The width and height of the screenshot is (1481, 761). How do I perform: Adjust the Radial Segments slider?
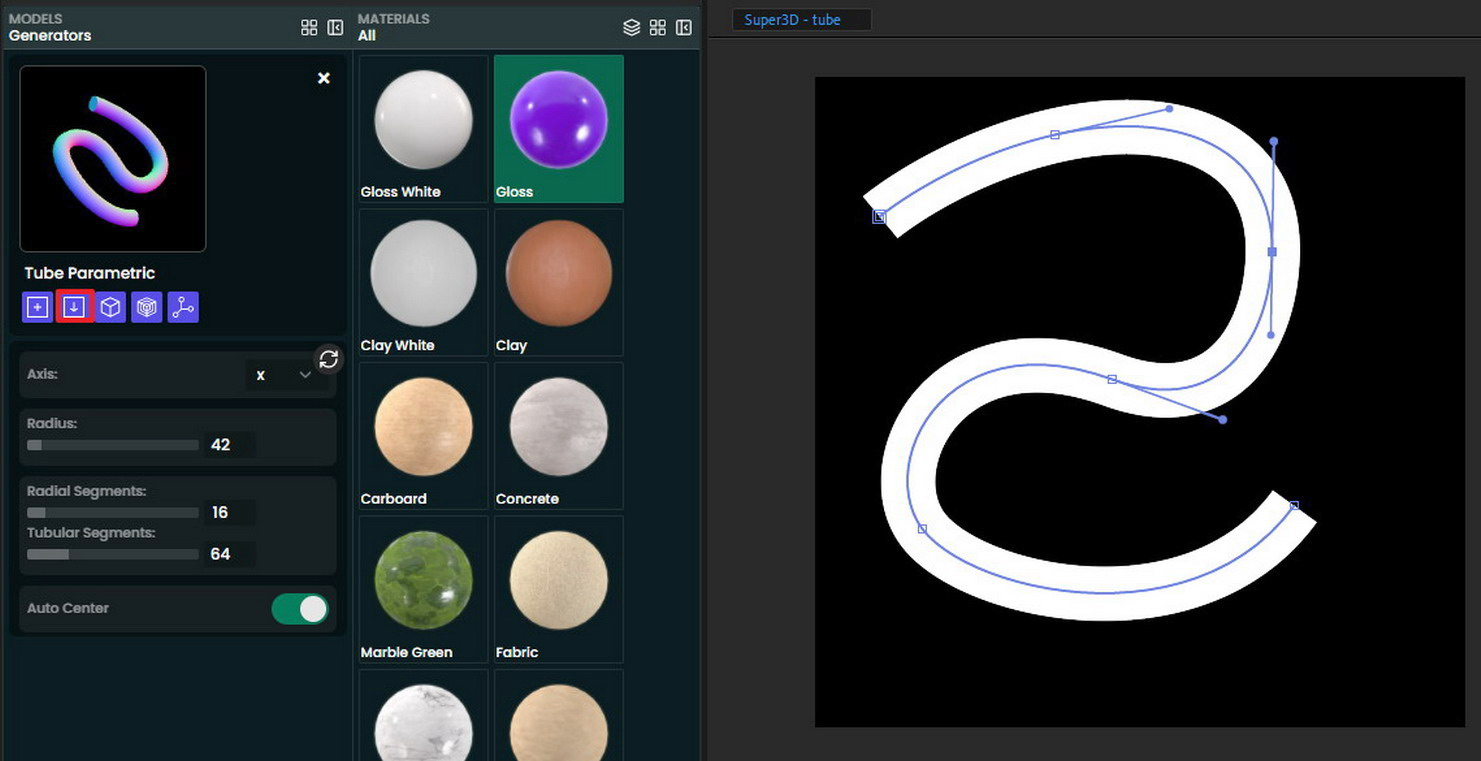coord(113,513)
